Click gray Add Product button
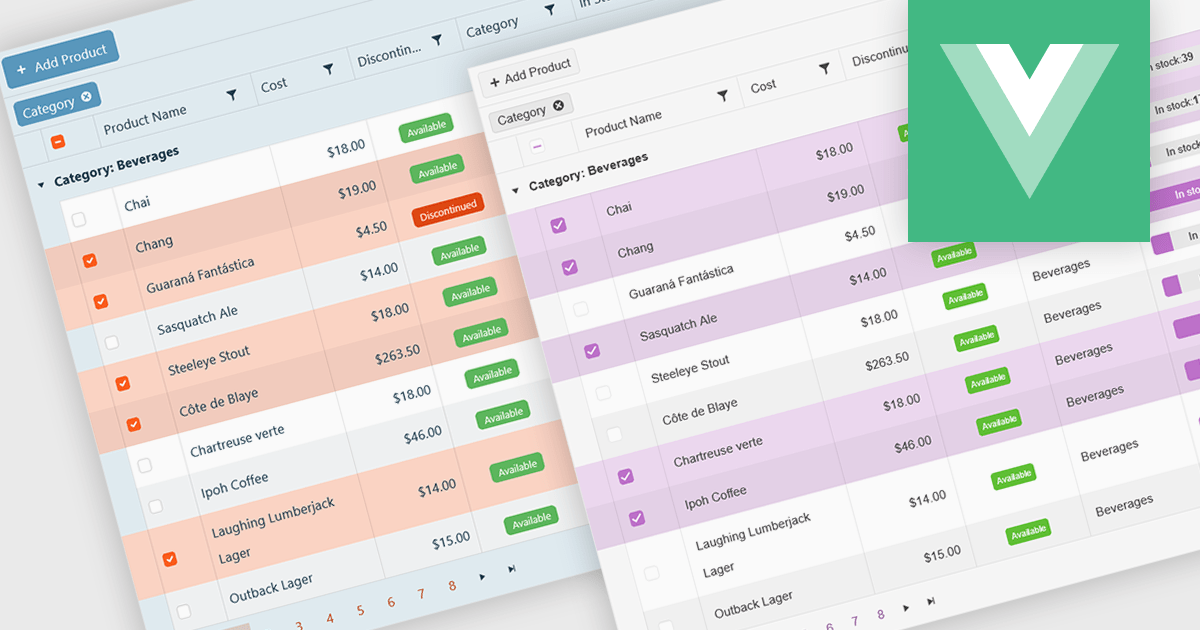 [529, 75]
